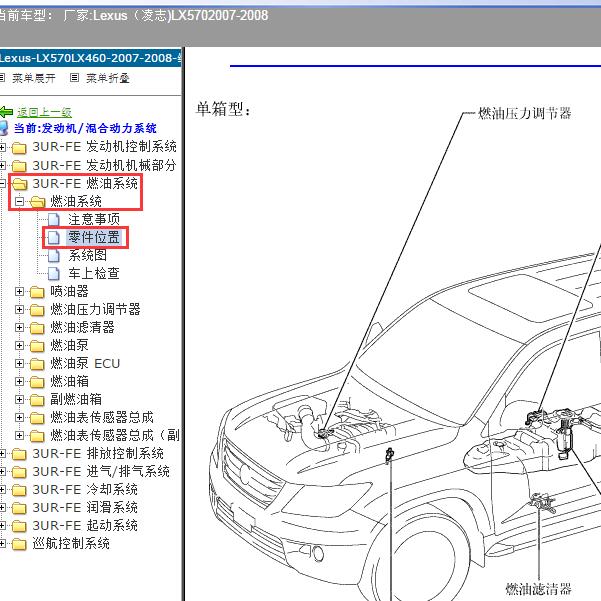
Task: Click the folder icon for 燃油泵
Action: pyautogui.click(x=37, y=346)
